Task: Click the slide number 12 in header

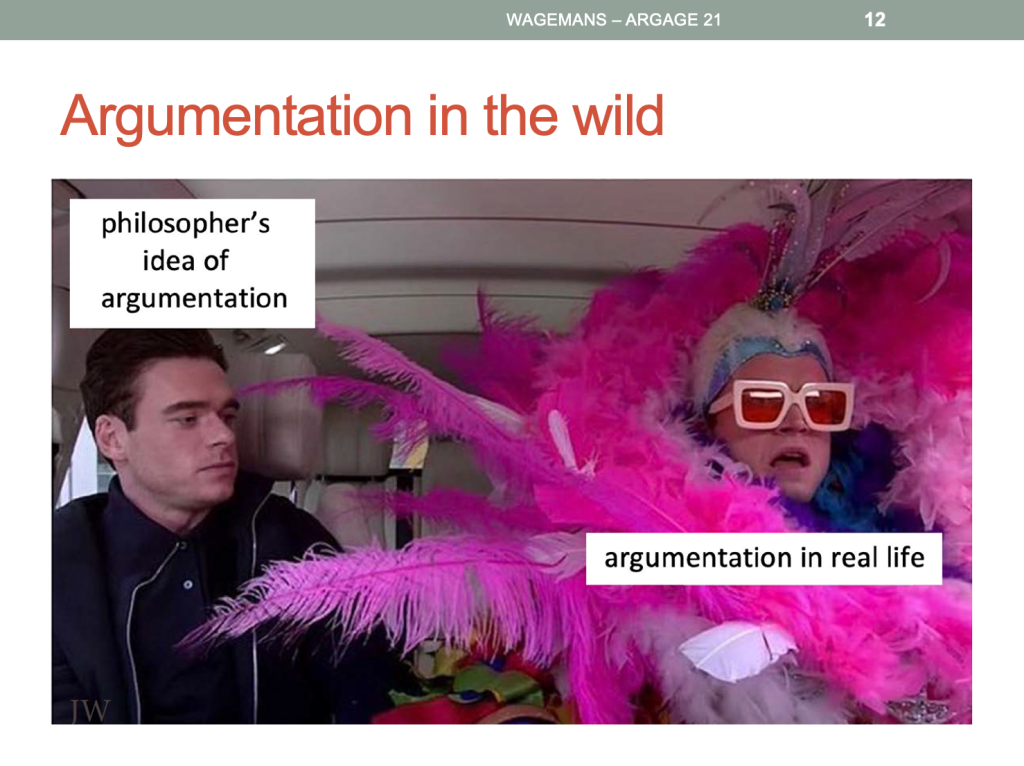Action: [x=874, y=20]
